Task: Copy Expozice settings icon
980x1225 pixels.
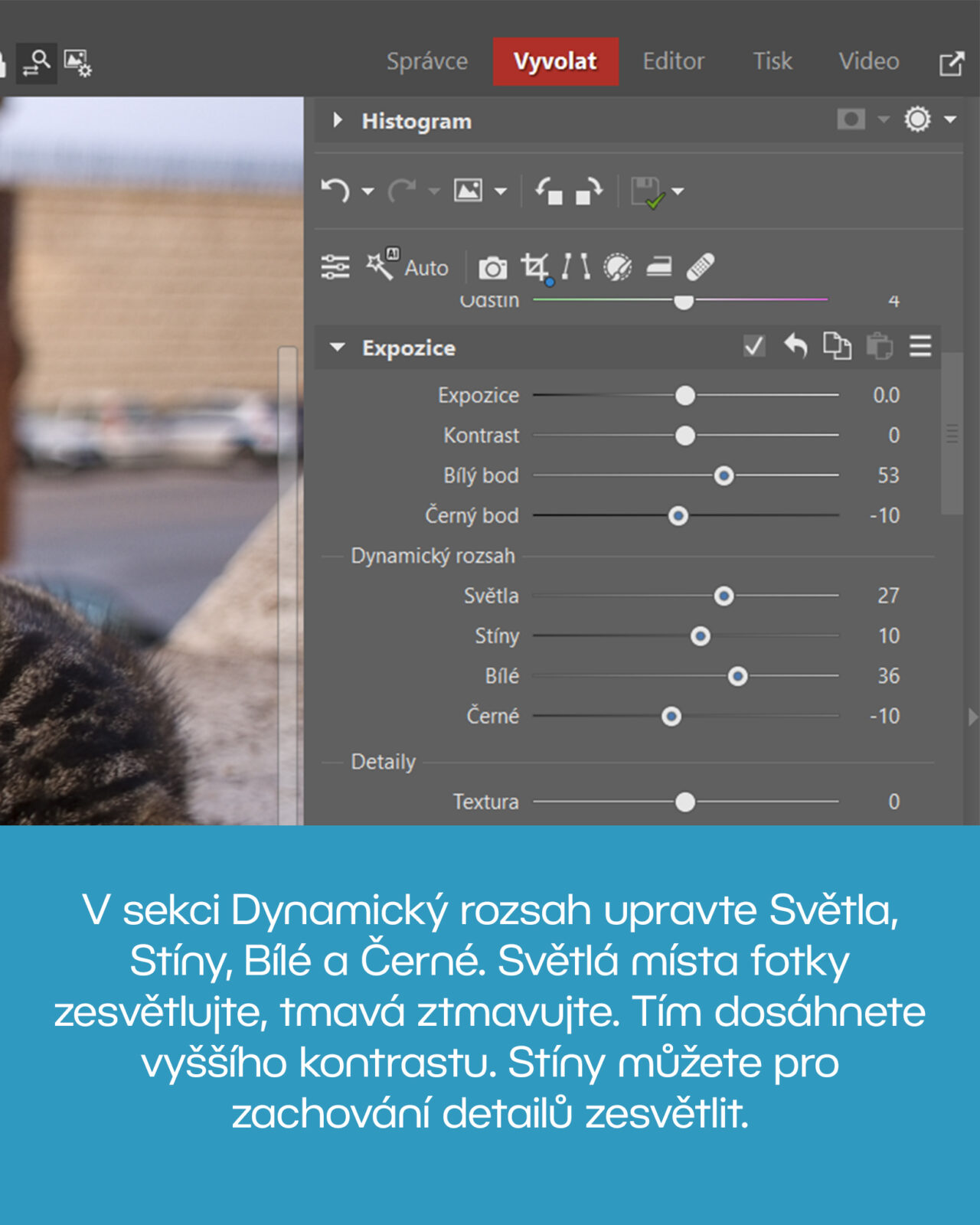Action: [837, 347]
